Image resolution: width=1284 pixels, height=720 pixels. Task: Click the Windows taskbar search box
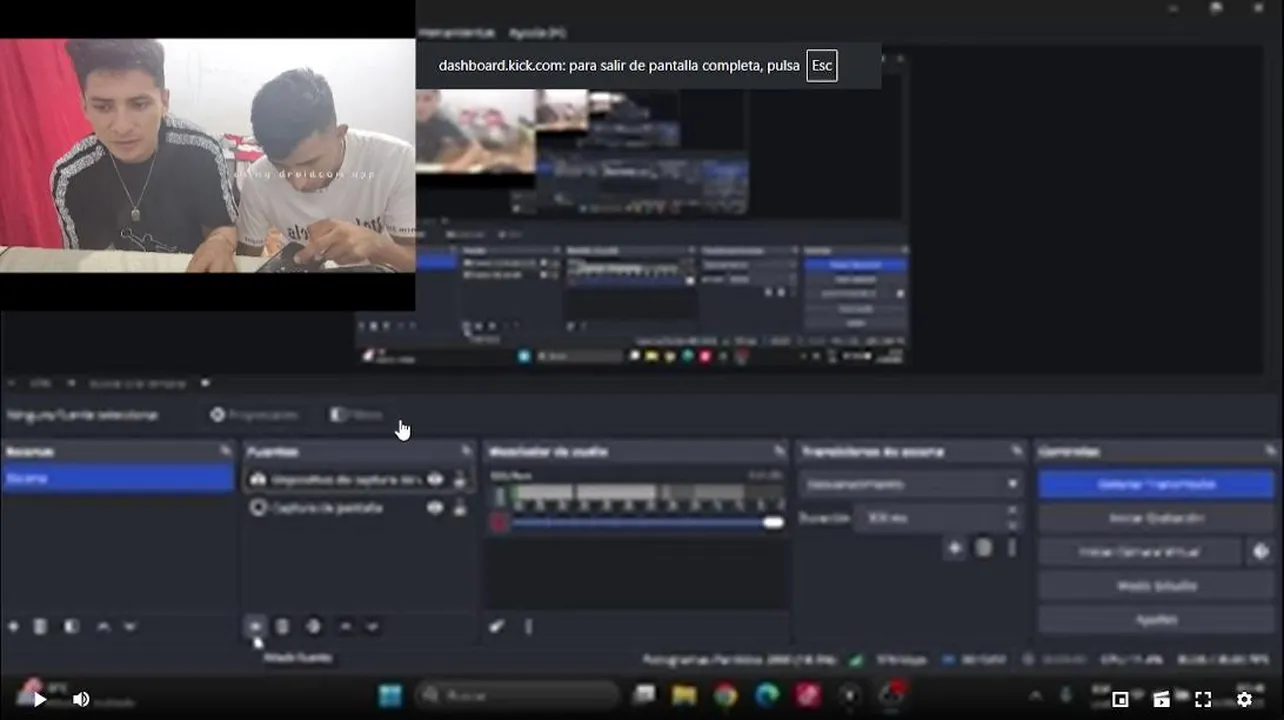[518, 696]
